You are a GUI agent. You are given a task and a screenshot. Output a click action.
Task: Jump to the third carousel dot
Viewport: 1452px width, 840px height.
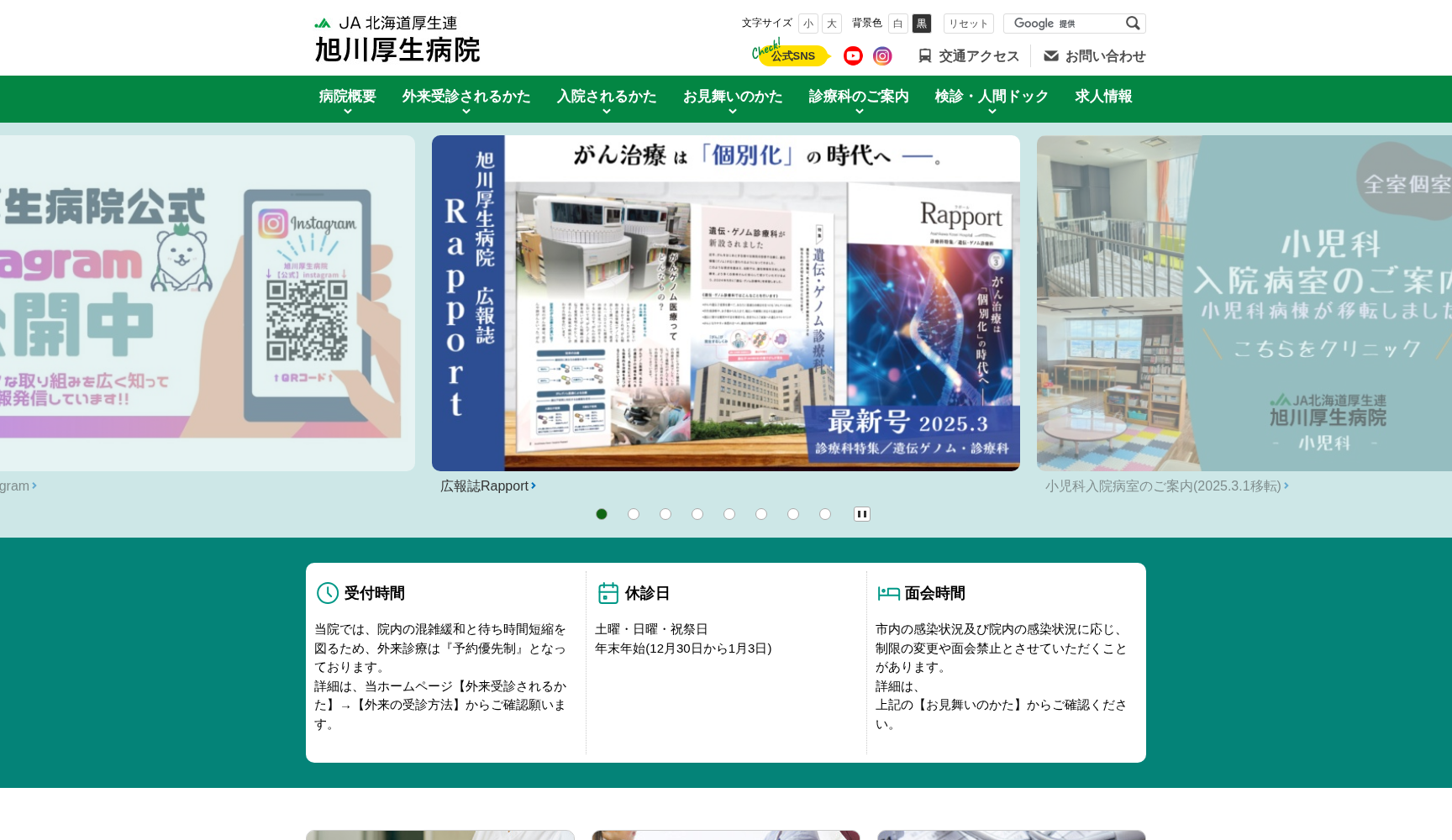665,513
